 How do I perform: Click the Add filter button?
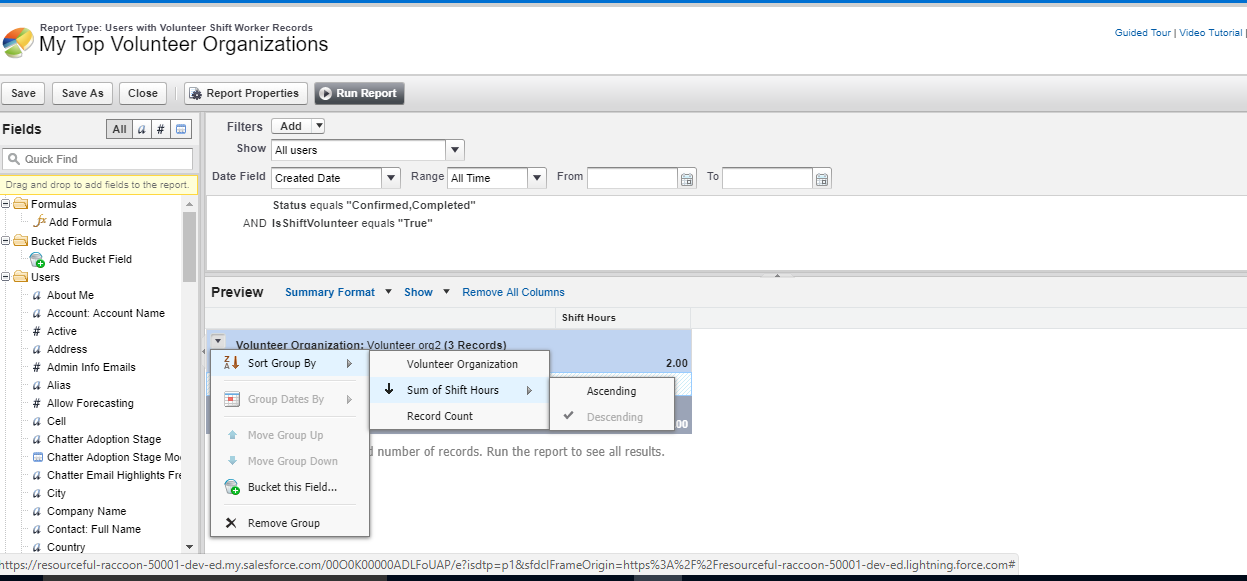pos(291,126)
